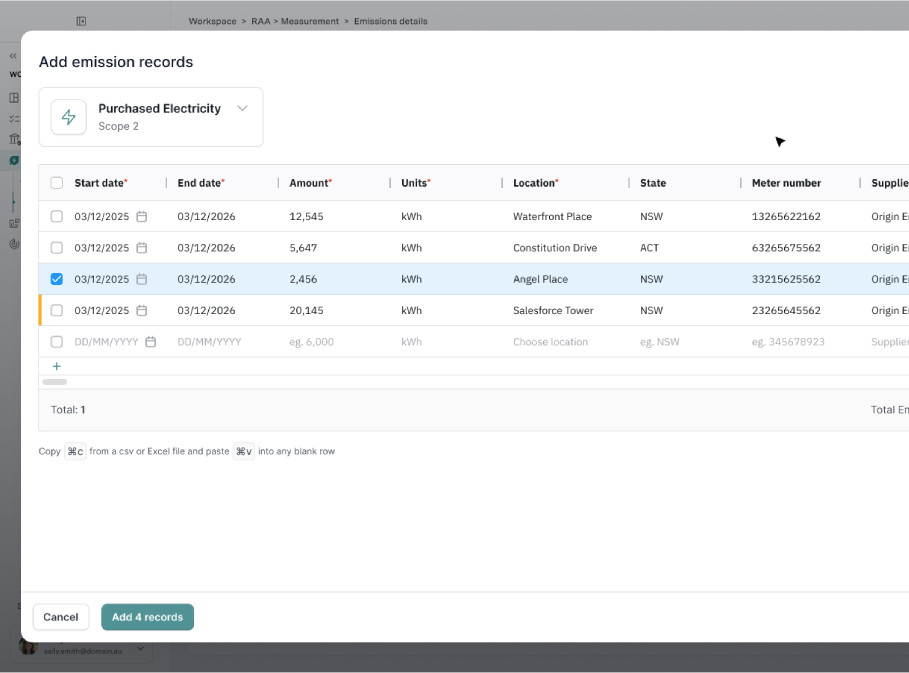This screenshot has height=673, width=909.
Task: Click the NSW state cell for Angel Place
Action: click(x=651, y=279)
